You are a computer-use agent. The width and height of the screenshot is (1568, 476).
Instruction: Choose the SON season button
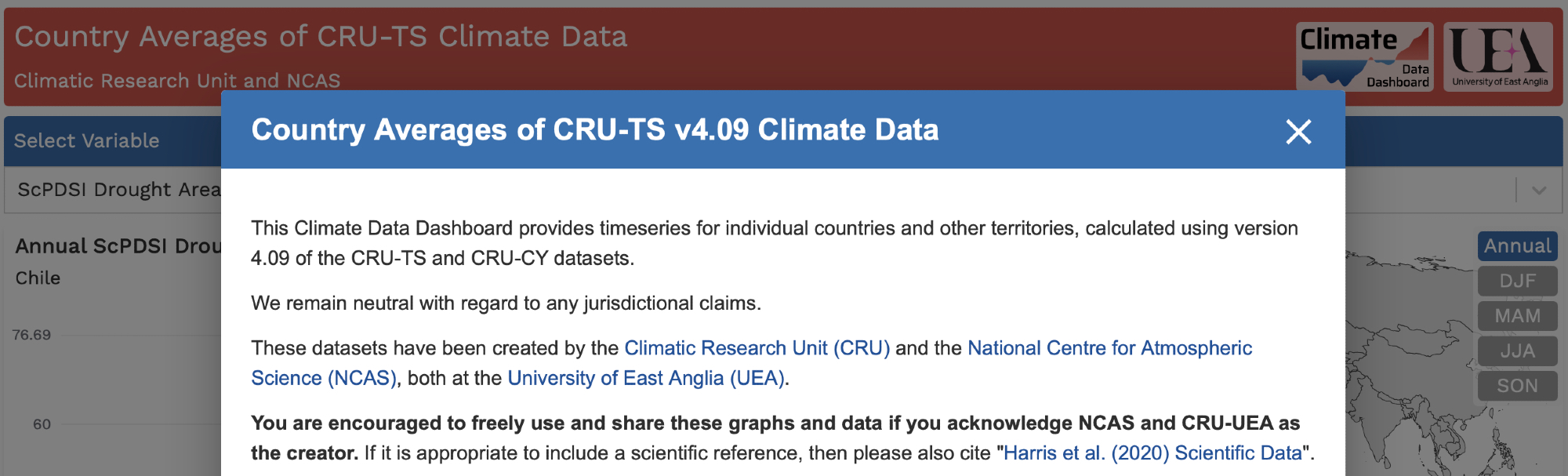pyautogui.click(x=1517, y=386)
